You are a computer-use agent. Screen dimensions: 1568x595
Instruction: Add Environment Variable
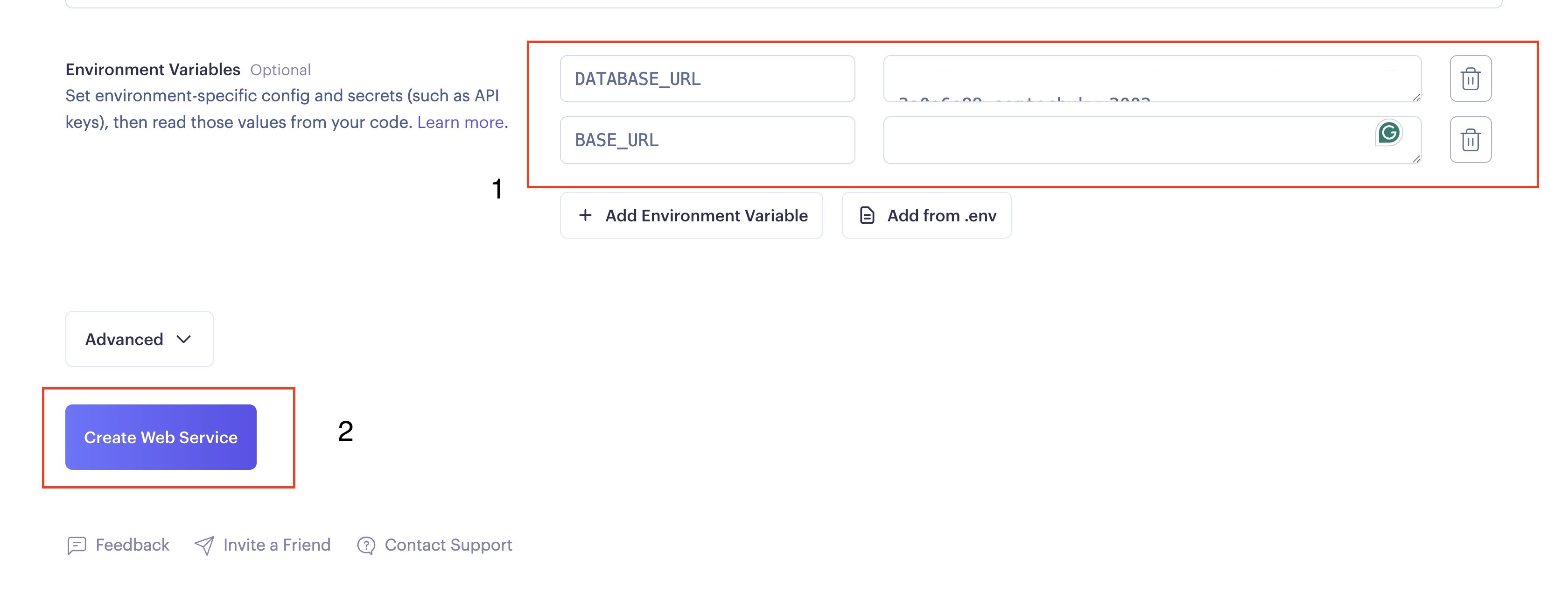click(692, 216)
